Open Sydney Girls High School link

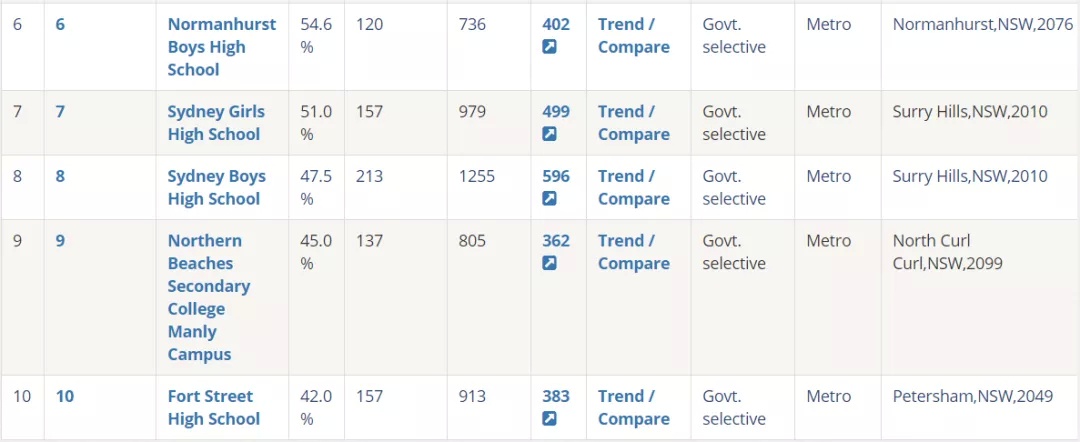[216, 123]
